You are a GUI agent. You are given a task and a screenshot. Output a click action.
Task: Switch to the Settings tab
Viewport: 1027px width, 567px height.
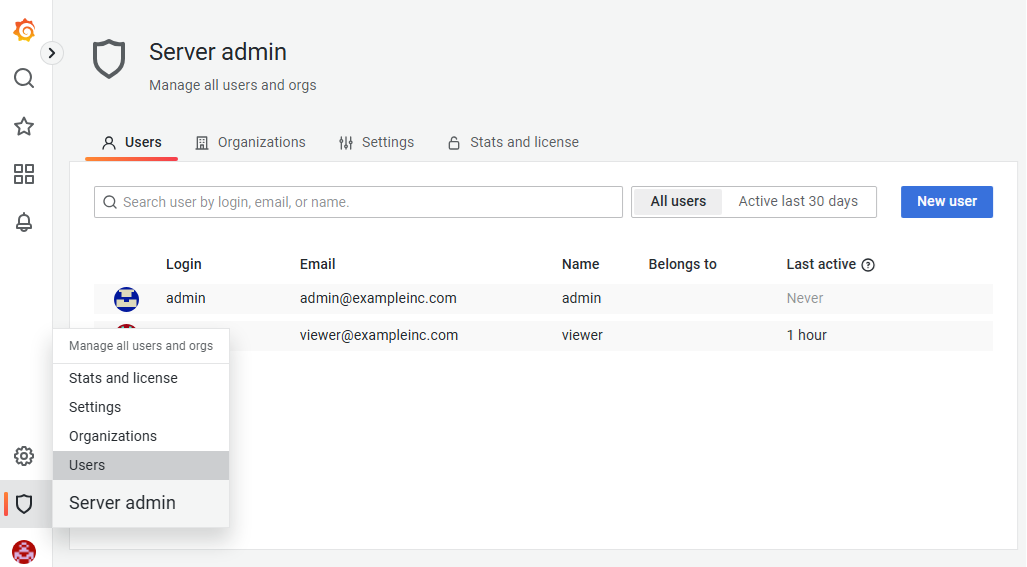376,142
